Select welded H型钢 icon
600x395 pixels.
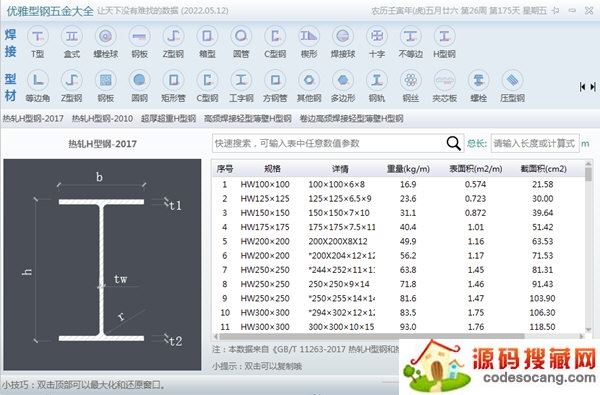[444, 37]
